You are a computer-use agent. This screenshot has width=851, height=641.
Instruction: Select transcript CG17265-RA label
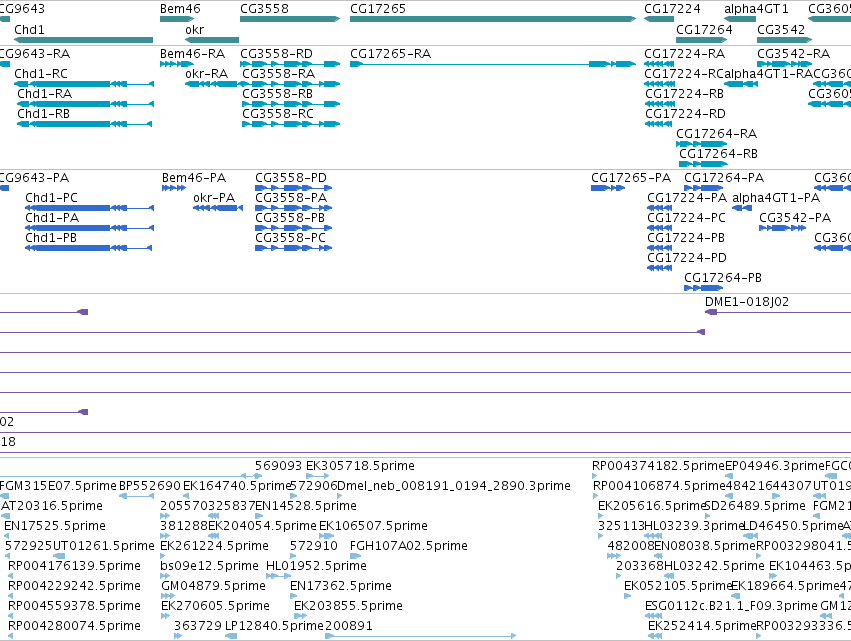pos(390,54)
